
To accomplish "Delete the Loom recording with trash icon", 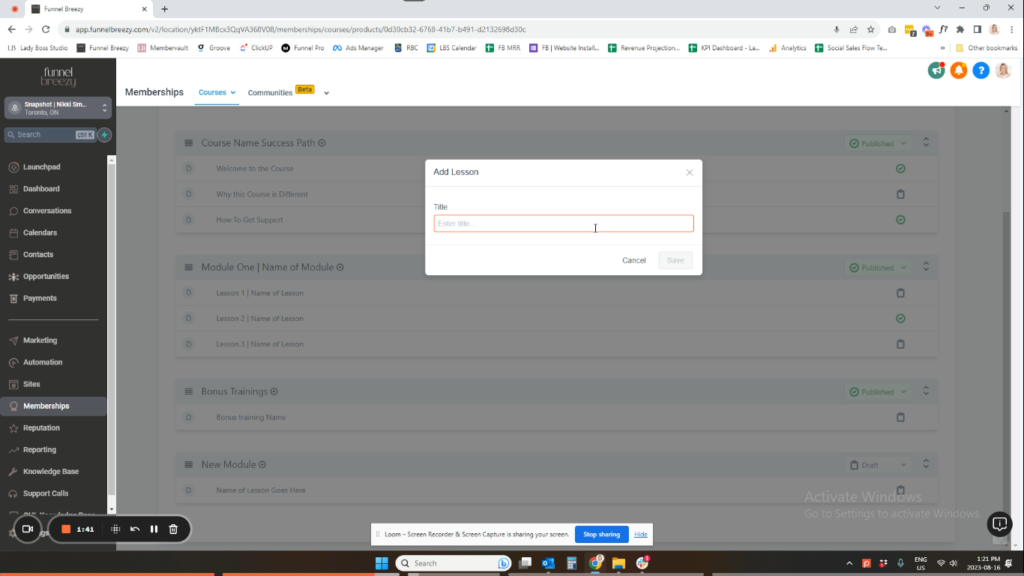I will coord(173,529).
